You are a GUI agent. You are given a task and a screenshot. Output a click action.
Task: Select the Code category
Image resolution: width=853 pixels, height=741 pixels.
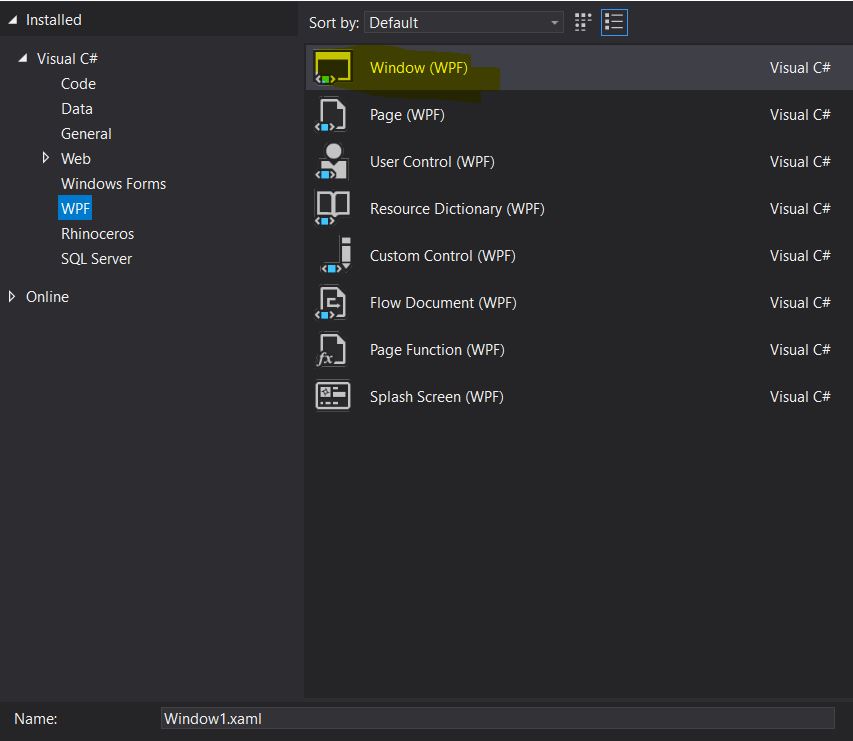(x=78, y=83)
